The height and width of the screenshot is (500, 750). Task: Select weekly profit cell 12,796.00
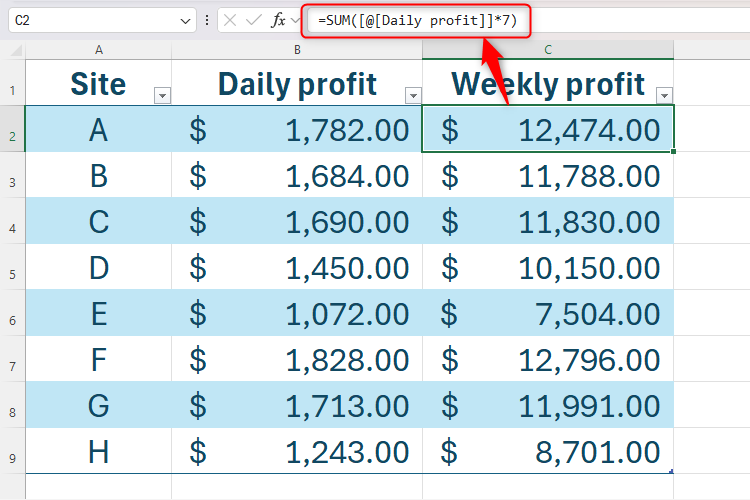pos(548,359)
